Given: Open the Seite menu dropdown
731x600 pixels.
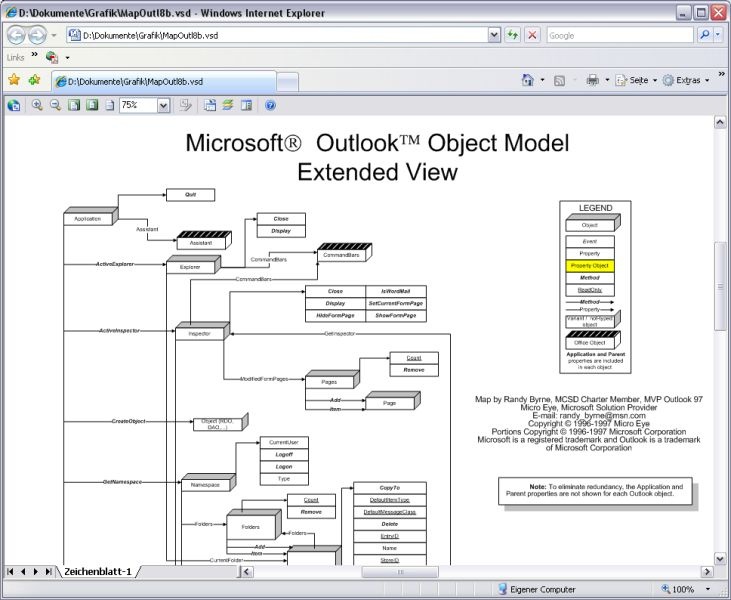Looking at the screenshot, I should [636, 80].
